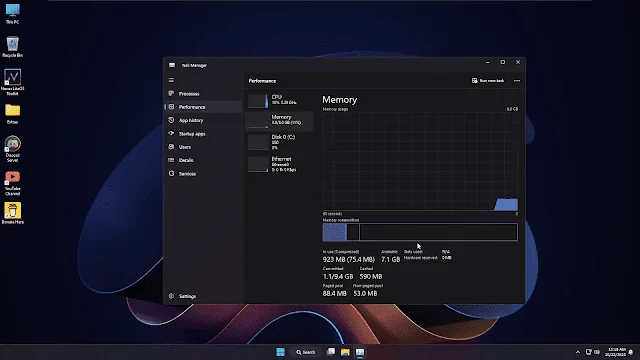Select the Recycle Bin desktop icon
Viewport: 640px width, 360px height.
point(12,47)
